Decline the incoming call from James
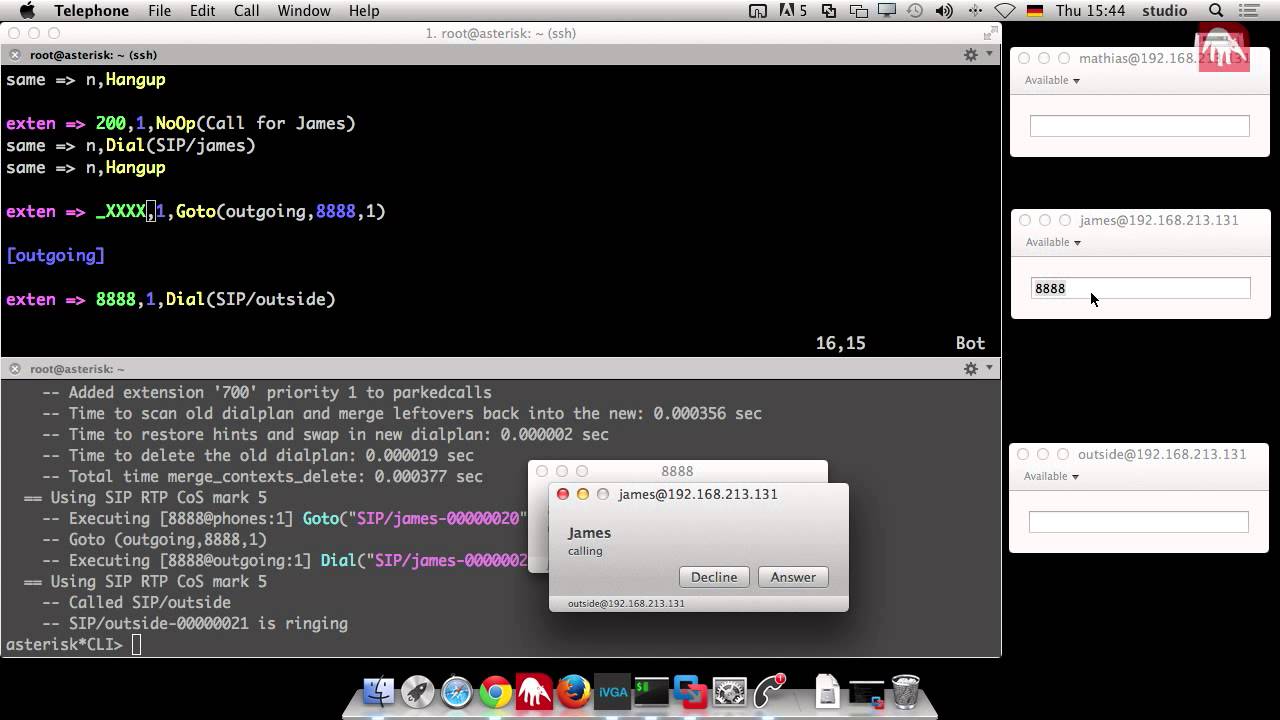Image resolution: width=1280 pixels, height=720 pixels. tap(714, 577)
